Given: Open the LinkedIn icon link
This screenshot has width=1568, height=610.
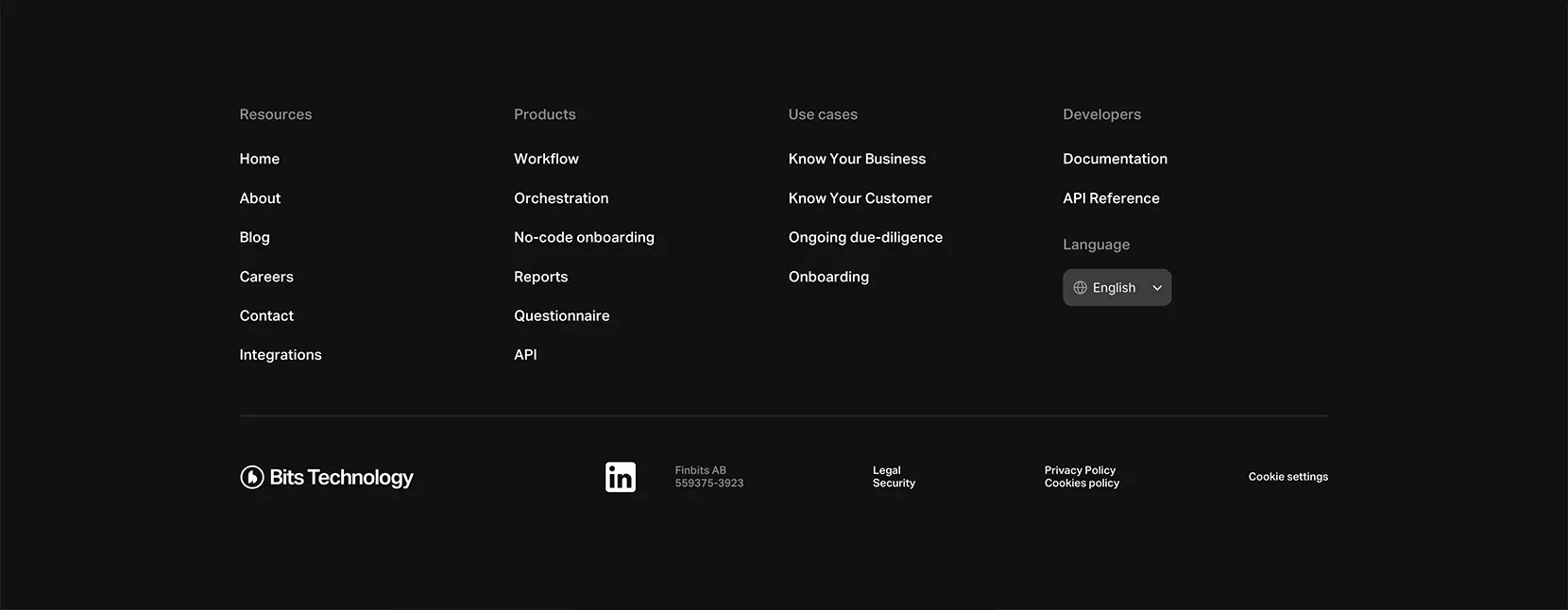Looking at the screenshot, I should coord(621,477).
